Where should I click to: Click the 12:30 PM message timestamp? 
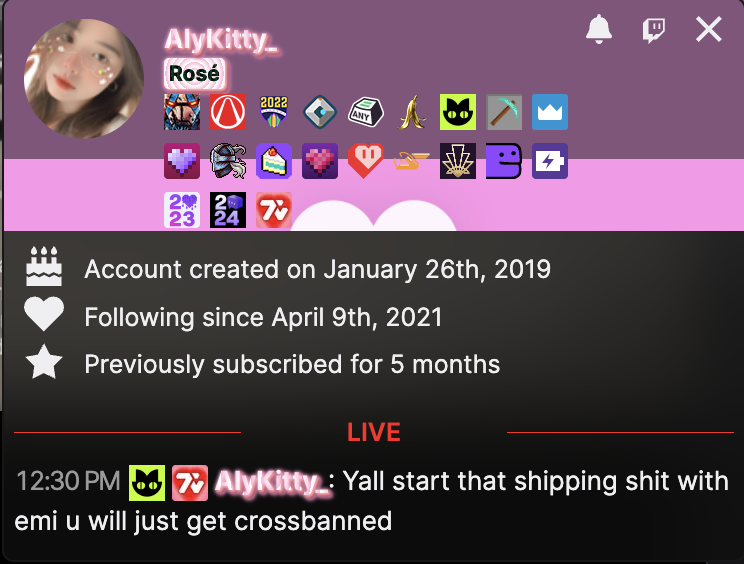(x=68, y=481)
